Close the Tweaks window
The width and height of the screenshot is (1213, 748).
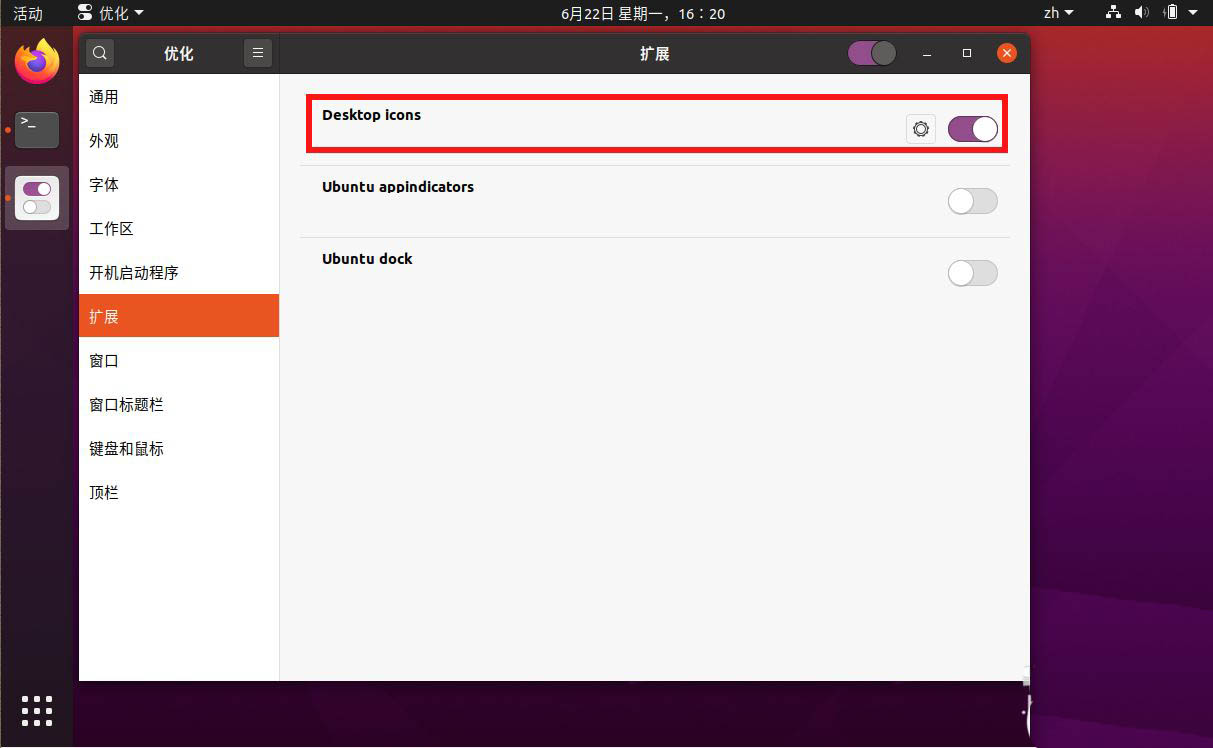pos(1007,53)
